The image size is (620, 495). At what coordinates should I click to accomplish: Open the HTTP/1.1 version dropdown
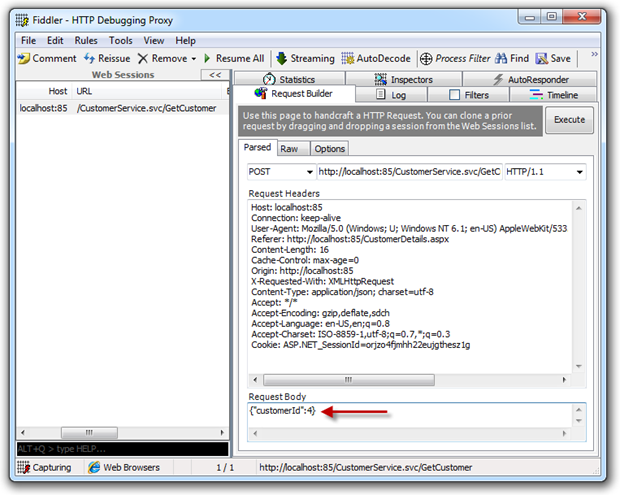click(579, 172)
